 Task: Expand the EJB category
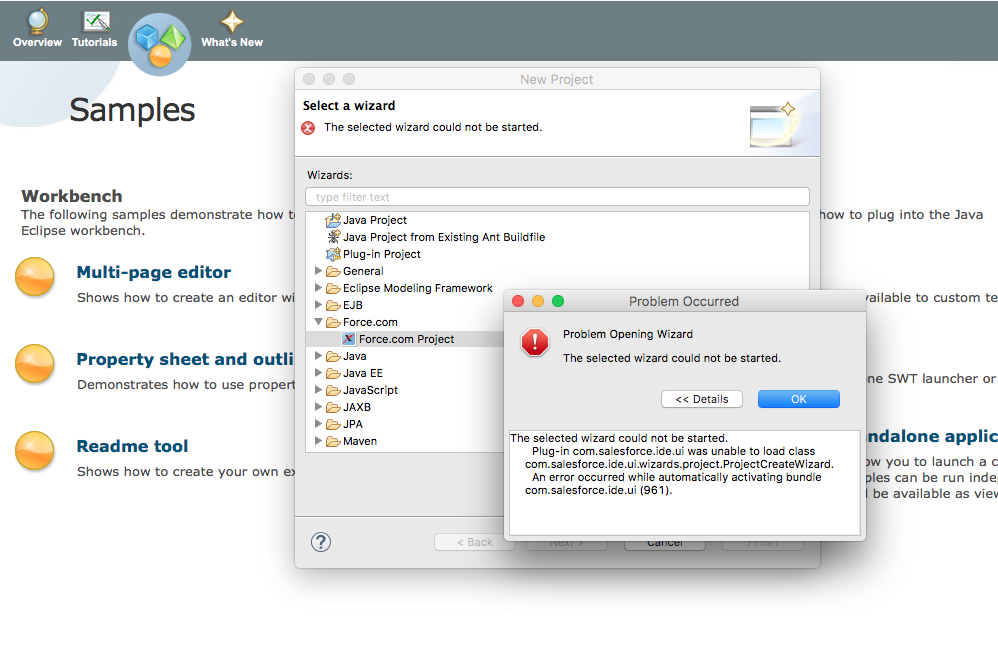pos(318,304)
